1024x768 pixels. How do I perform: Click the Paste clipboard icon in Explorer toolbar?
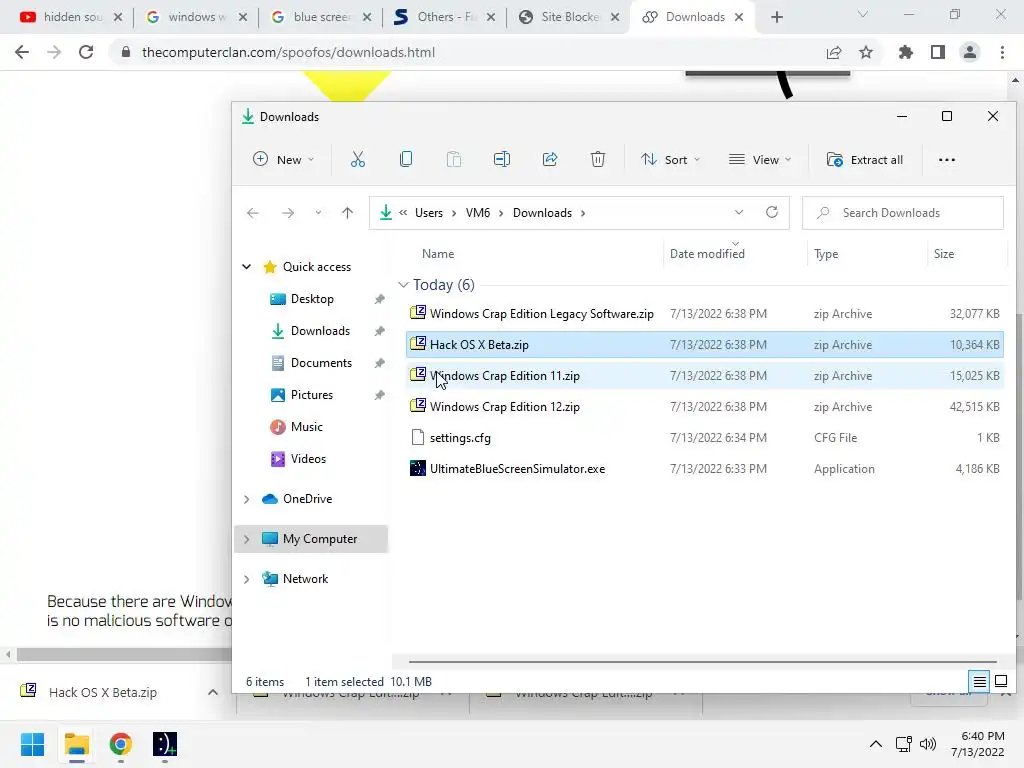pyautogui.click(x=453, y=159)
